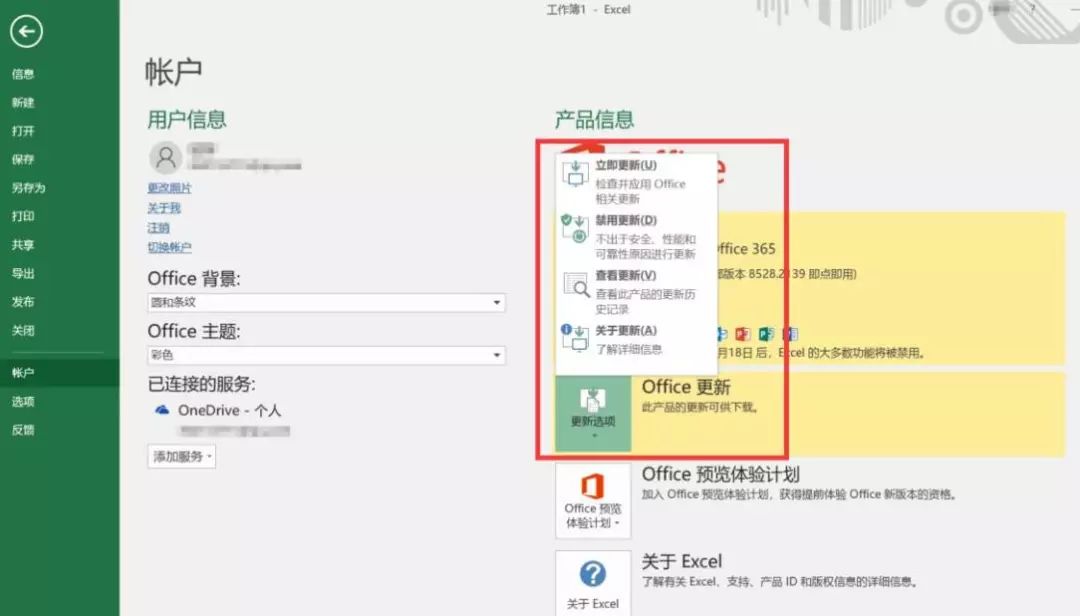
Task: Open the 更新选项 update options button
Action: [593, 413]
